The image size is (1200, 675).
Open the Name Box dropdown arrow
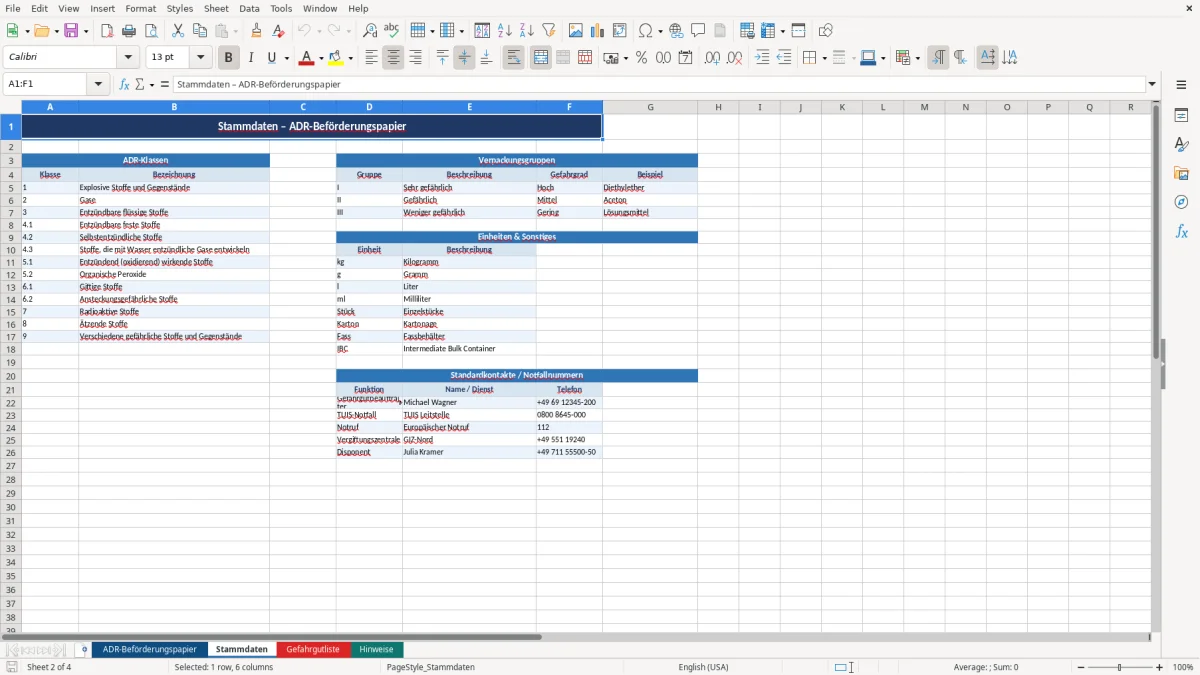point(98,84)
